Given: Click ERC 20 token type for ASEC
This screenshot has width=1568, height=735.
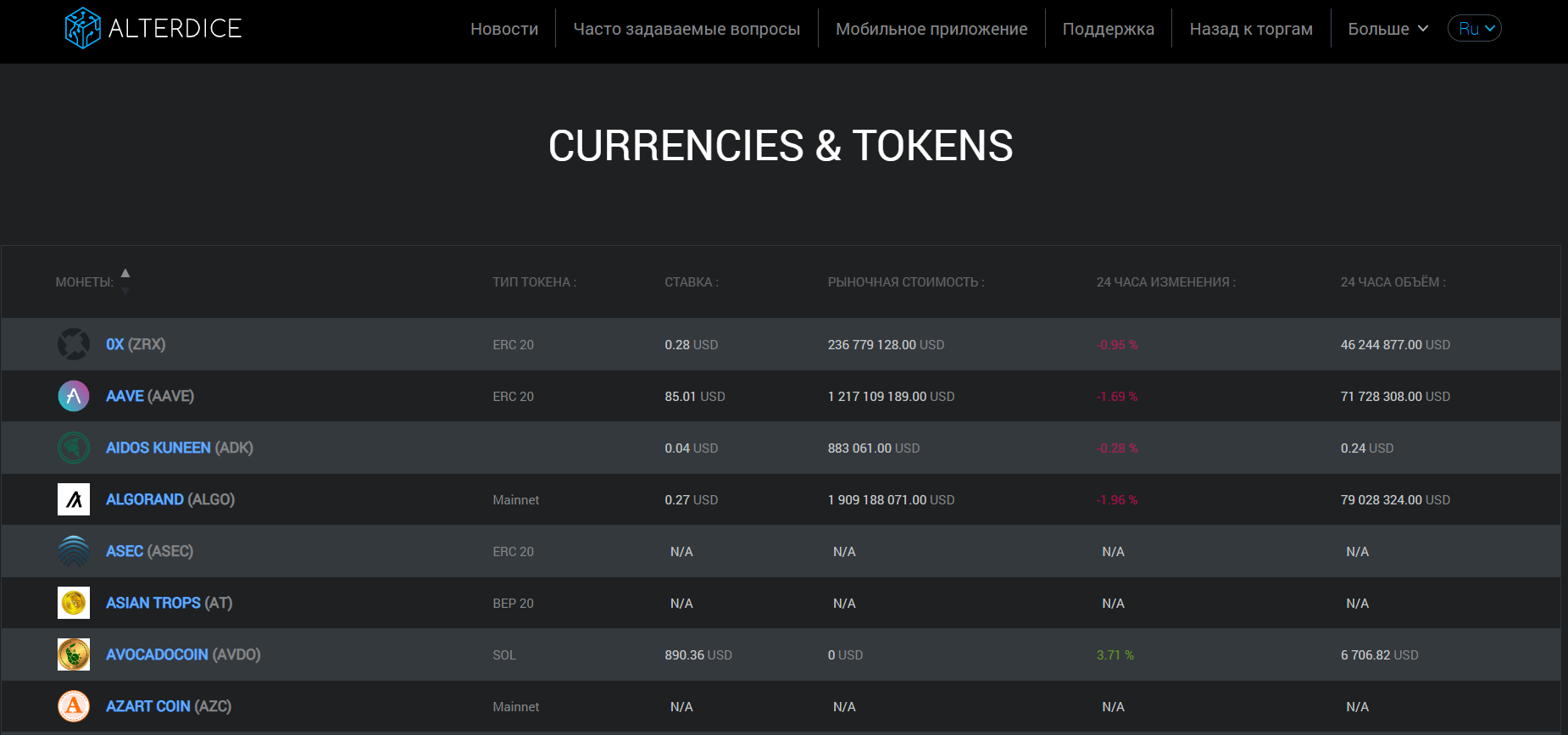Looking at the screenshot, I should click(x=513, y=552).
